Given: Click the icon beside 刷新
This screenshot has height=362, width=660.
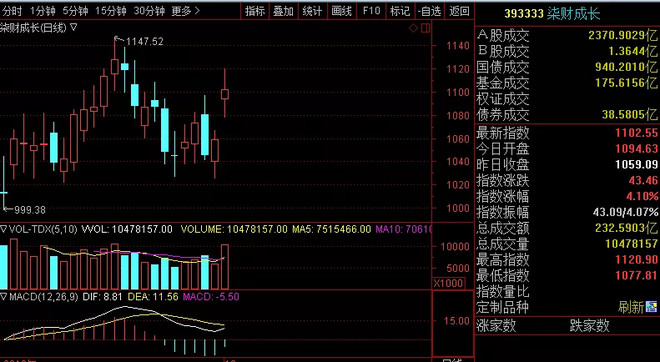Looking at the screenshot, I should coord(651,307).
